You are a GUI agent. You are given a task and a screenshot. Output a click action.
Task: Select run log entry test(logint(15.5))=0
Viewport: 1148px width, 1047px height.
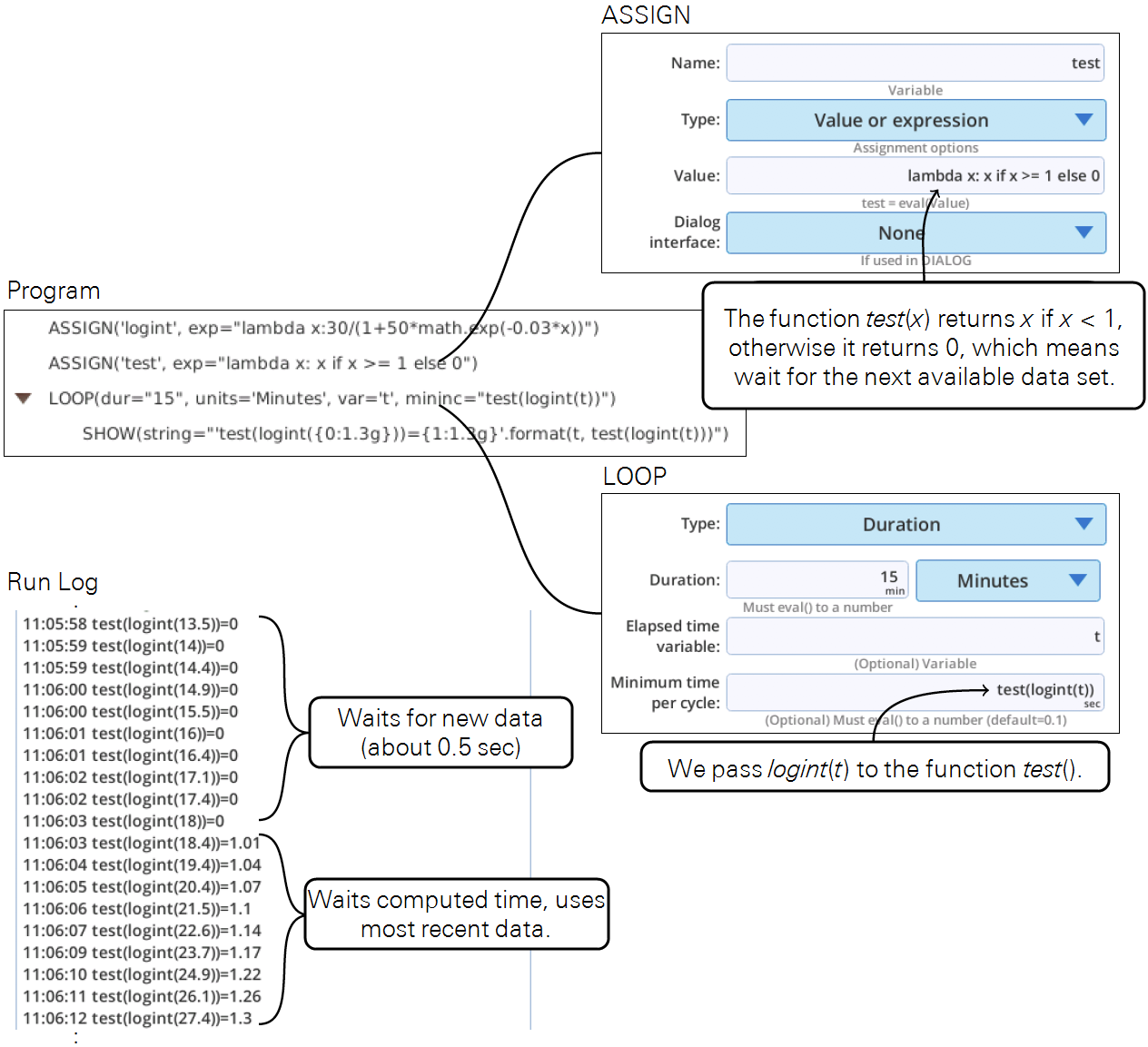pyautogui.click(x=130, y=712)
